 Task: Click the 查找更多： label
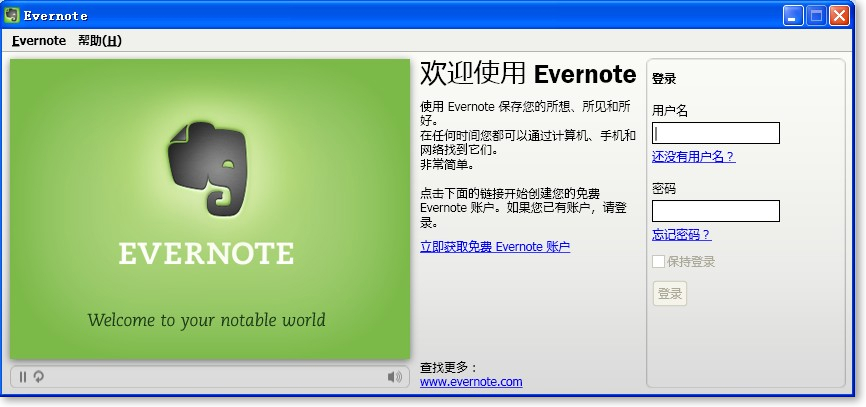click(x=448, y=367)
